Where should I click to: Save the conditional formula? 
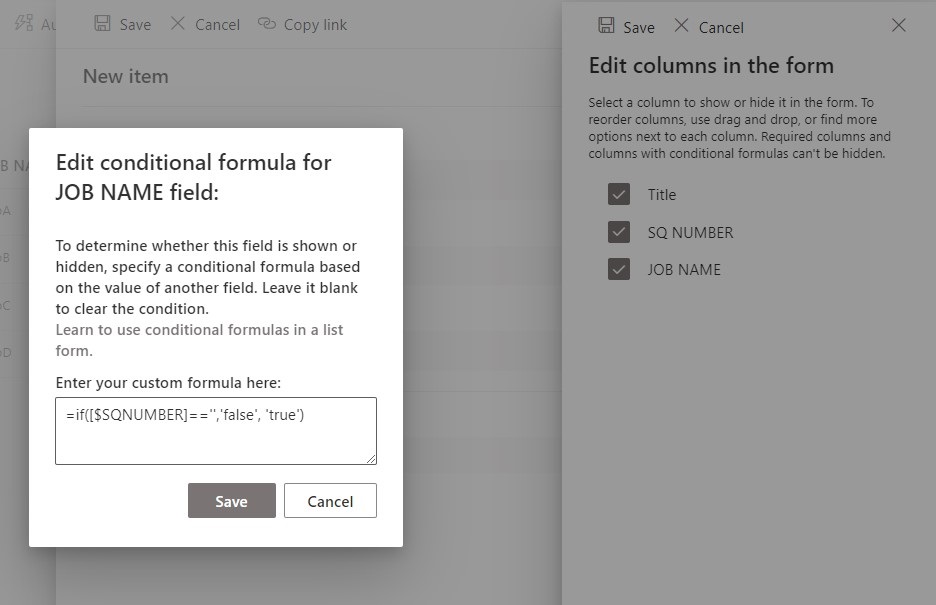tap(231, 501)
